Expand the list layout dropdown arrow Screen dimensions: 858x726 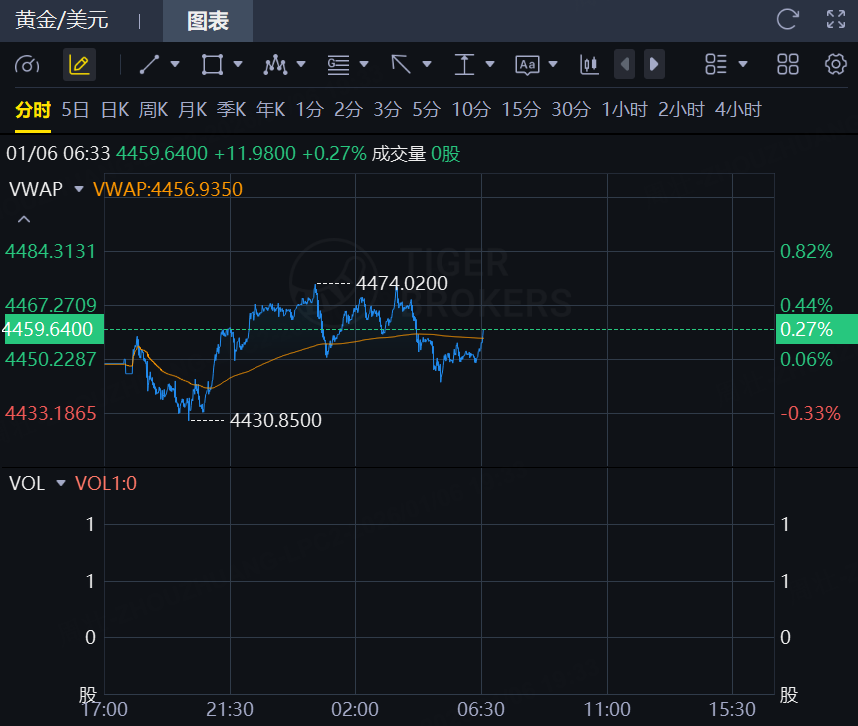[x=743, y=65]
